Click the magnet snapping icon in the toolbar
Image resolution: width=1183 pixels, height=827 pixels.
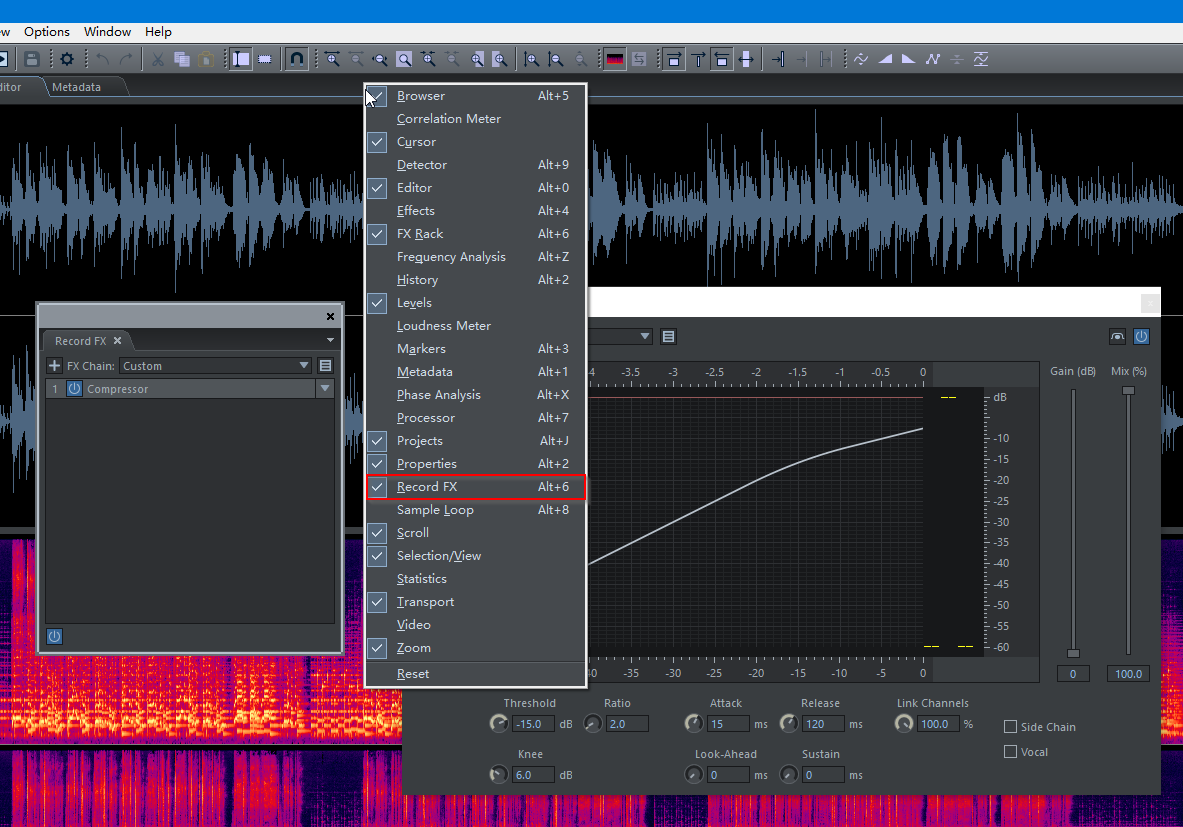click(x=296, y=59)
